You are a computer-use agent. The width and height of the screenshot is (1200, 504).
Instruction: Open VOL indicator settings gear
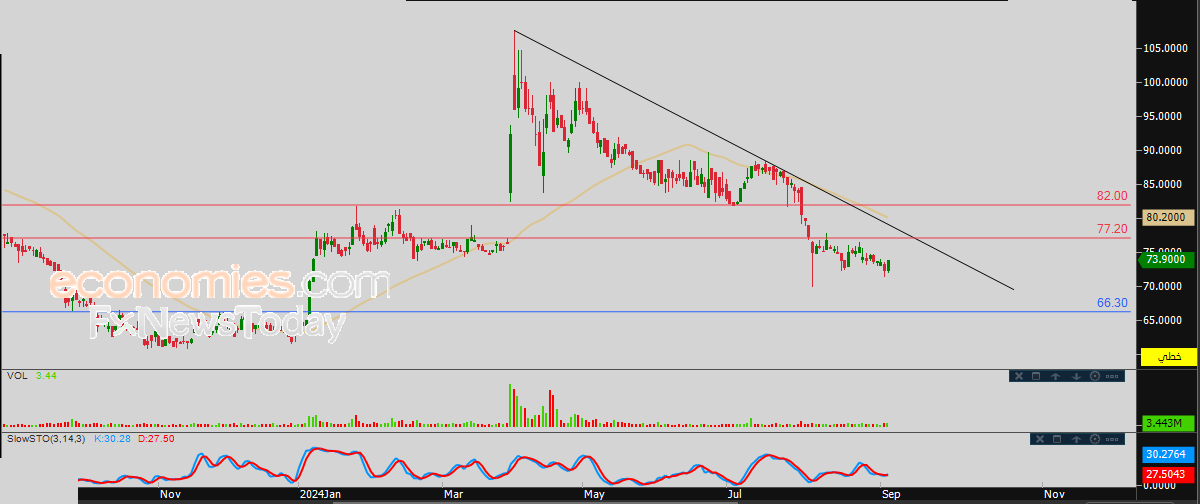(1095, 376)
